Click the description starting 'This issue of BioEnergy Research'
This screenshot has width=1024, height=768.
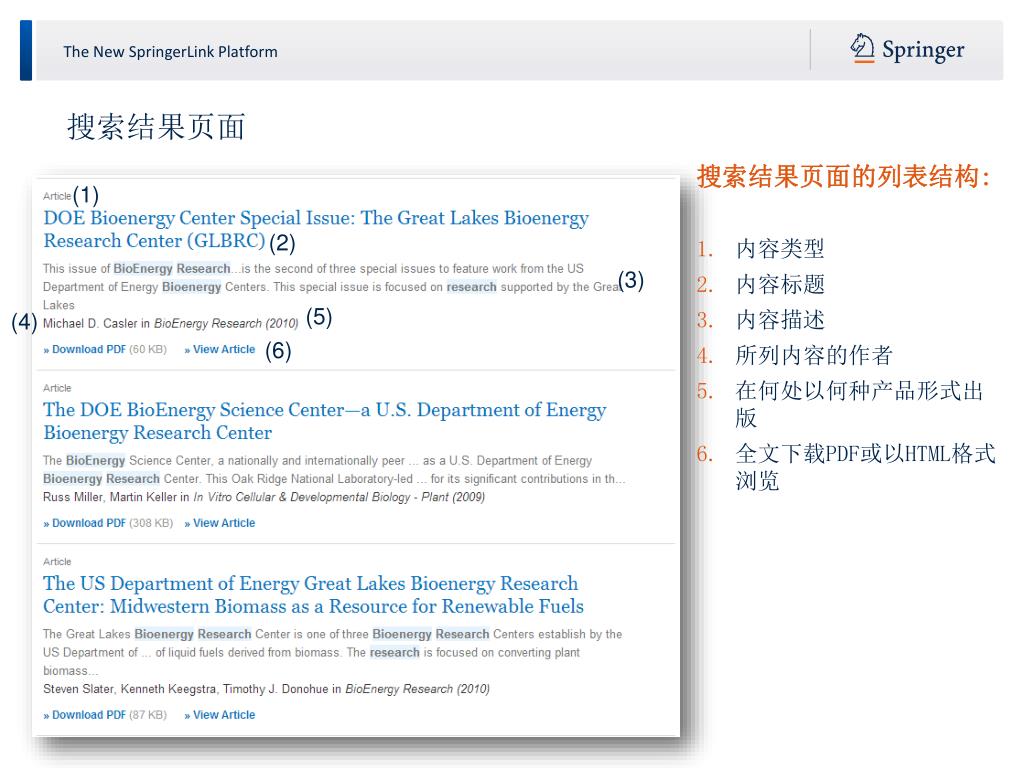tap(331, 287)
